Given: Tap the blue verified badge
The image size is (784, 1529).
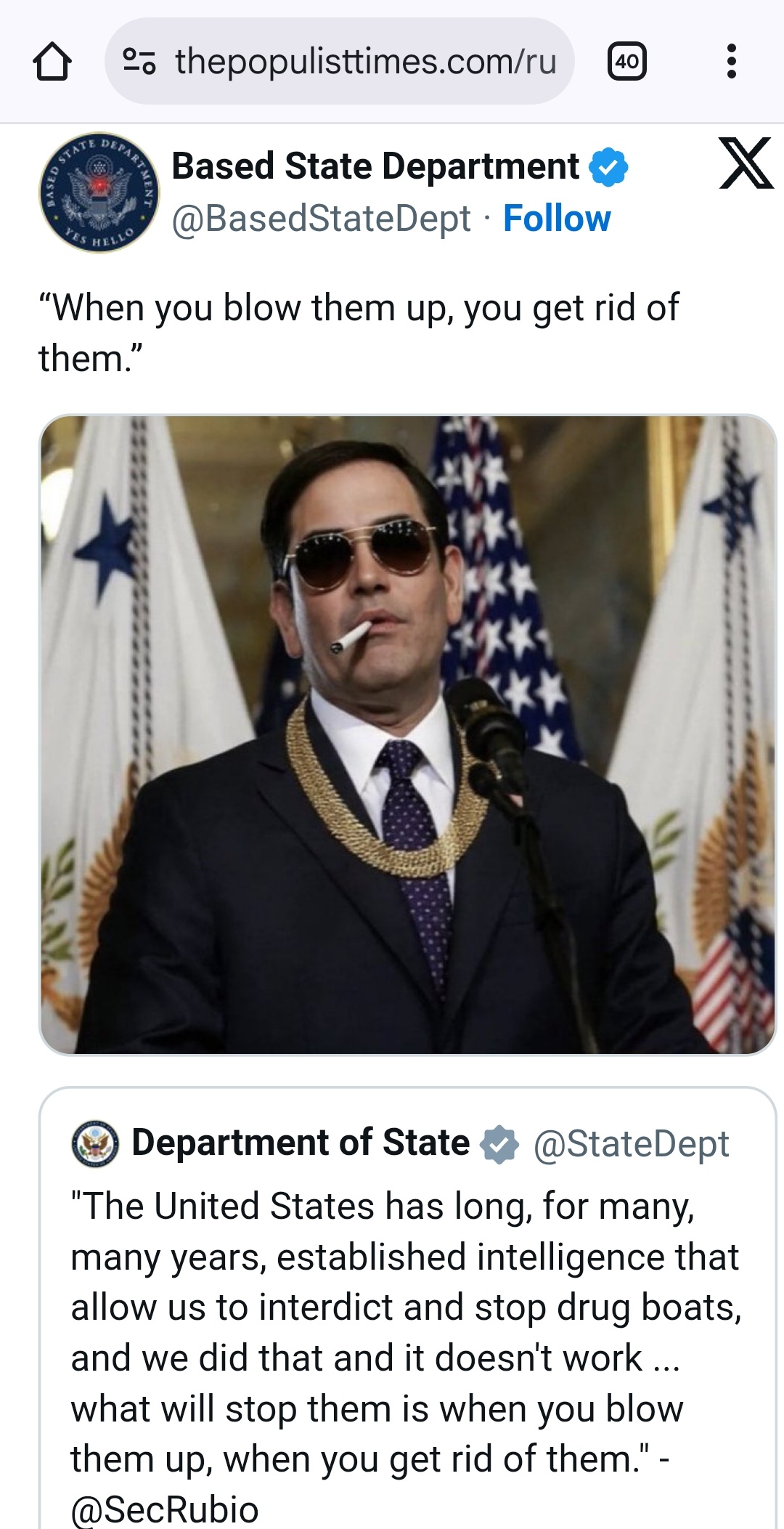Looking at the screenshot, I should 608,167.
